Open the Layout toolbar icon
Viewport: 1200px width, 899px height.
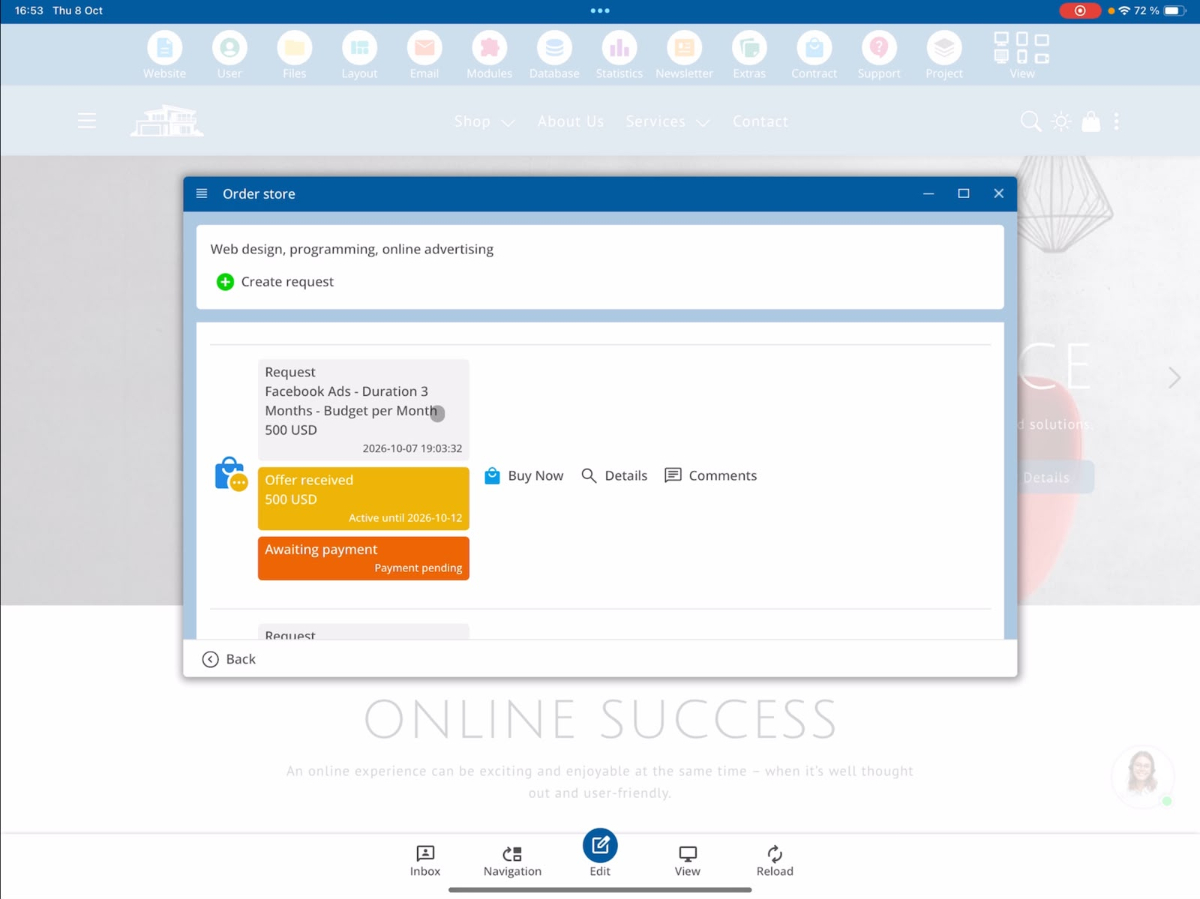pos(359,48)
